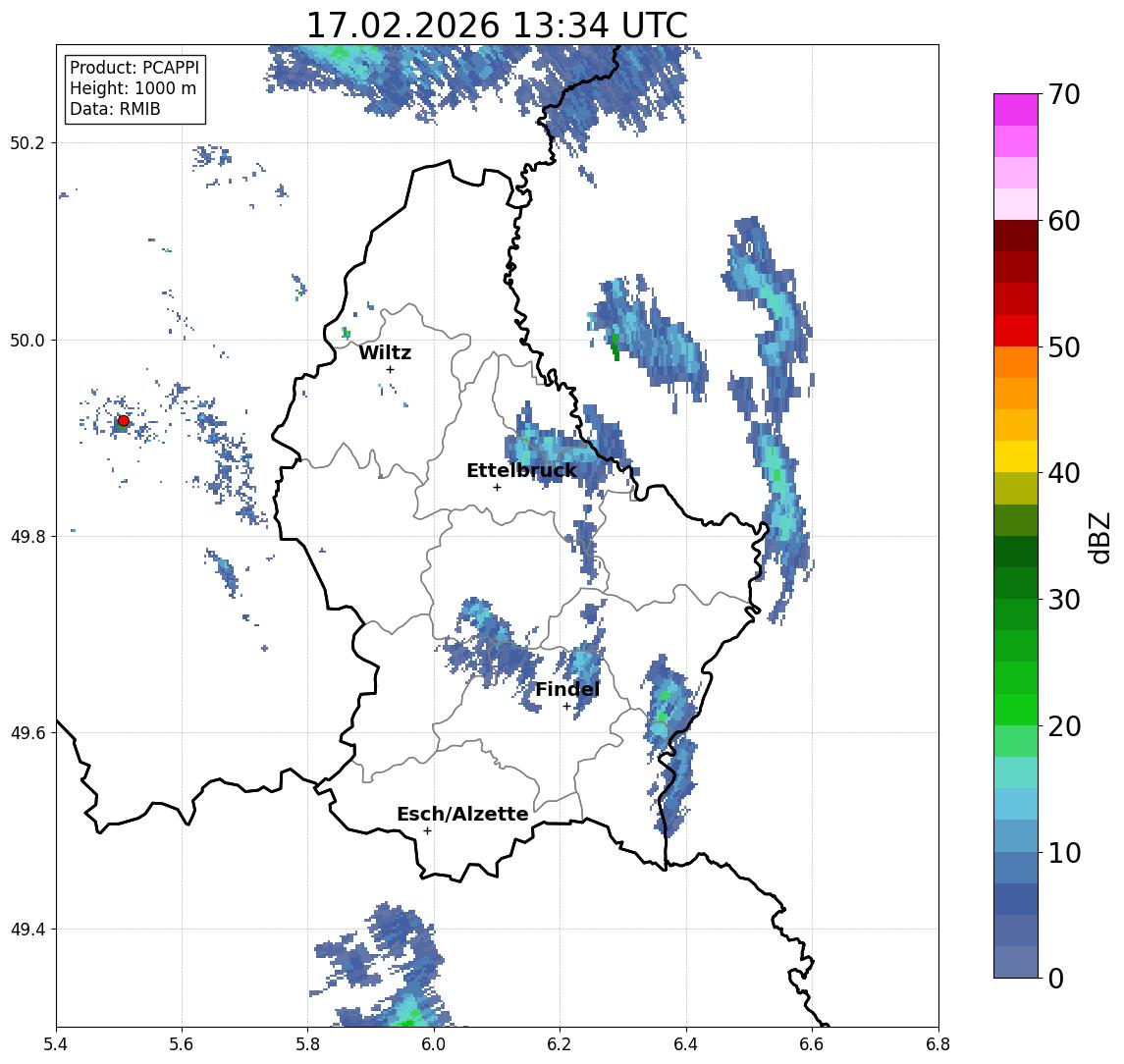Select the Wiltz station label
This screenshot has height=1064, width=1124.
point(385,352)
